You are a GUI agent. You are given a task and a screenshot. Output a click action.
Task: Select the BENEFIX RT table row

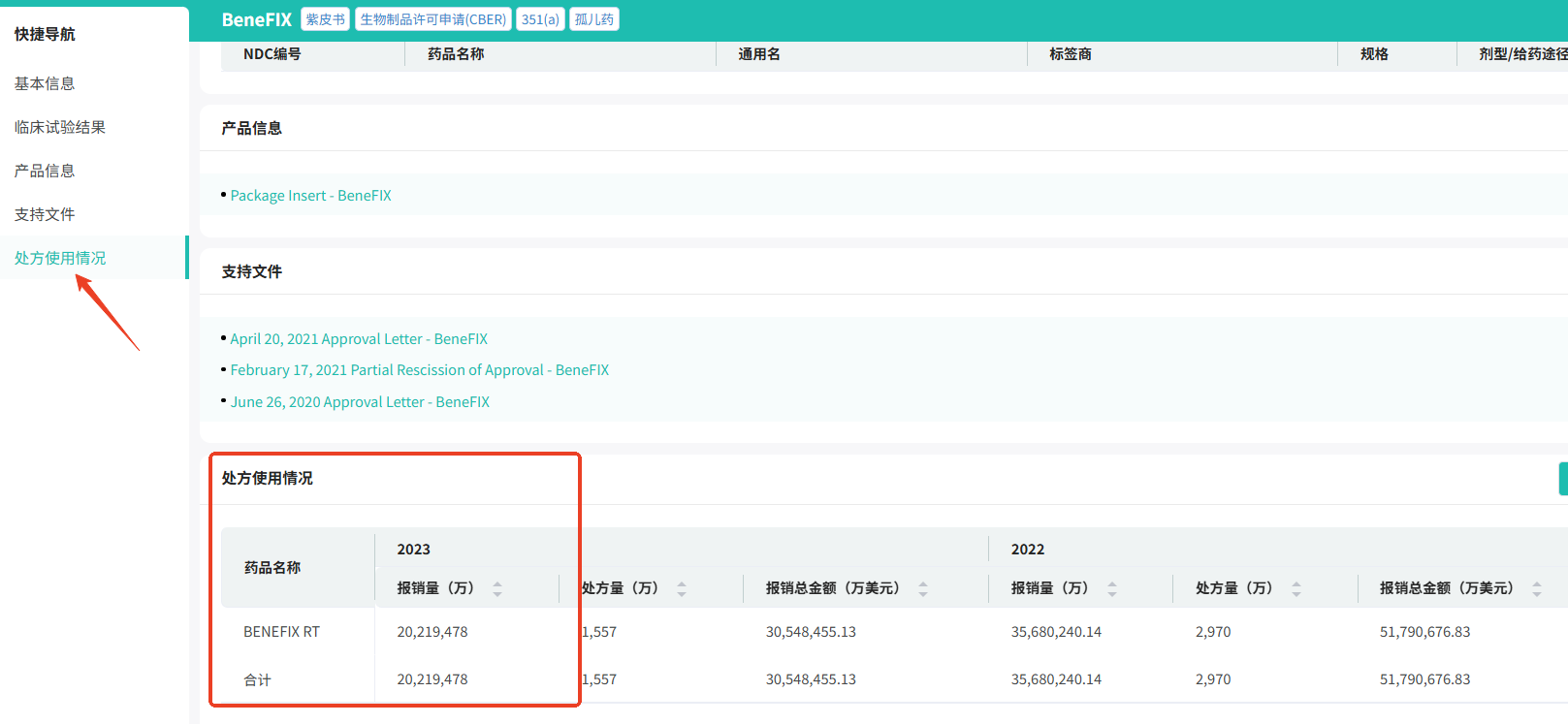pos(281,632)
